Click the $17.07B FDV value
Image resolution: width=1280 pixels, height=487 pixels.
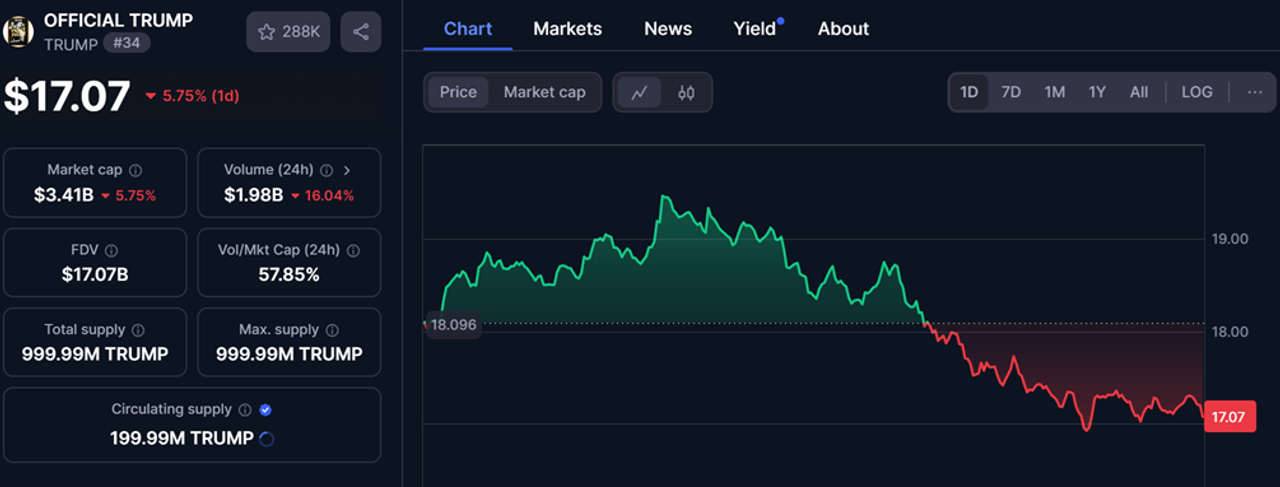click(95, 274)
